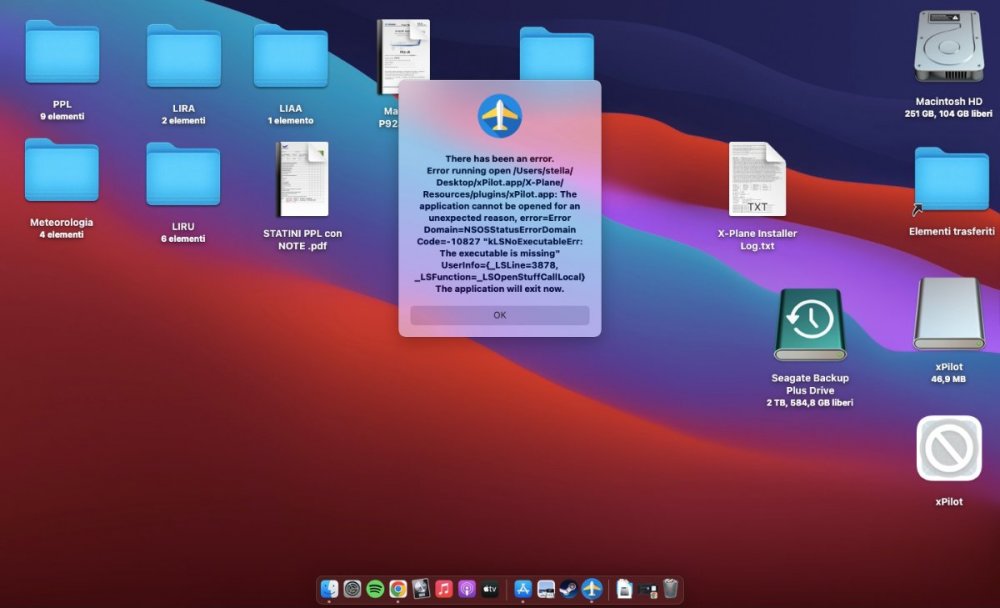
Task: Click the airplane installer icon in dock
Action: click(x=591, y=589)
